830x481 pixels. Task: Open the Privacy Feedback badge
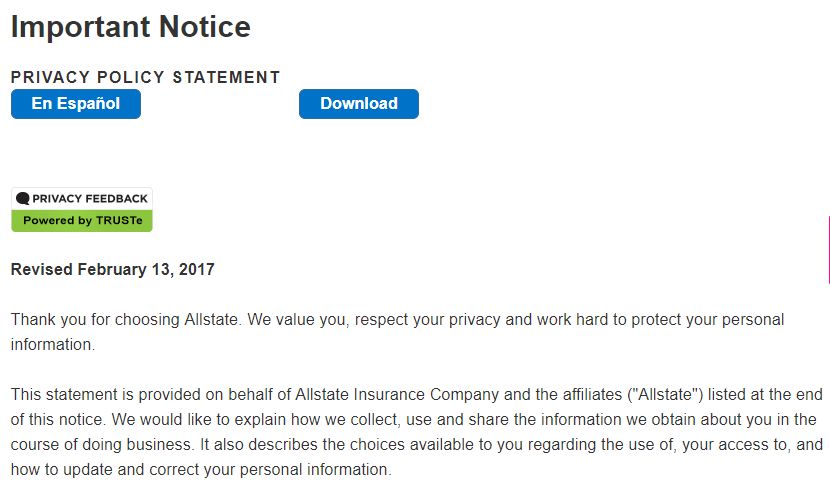pyautogui.click(x=82, y=210)
